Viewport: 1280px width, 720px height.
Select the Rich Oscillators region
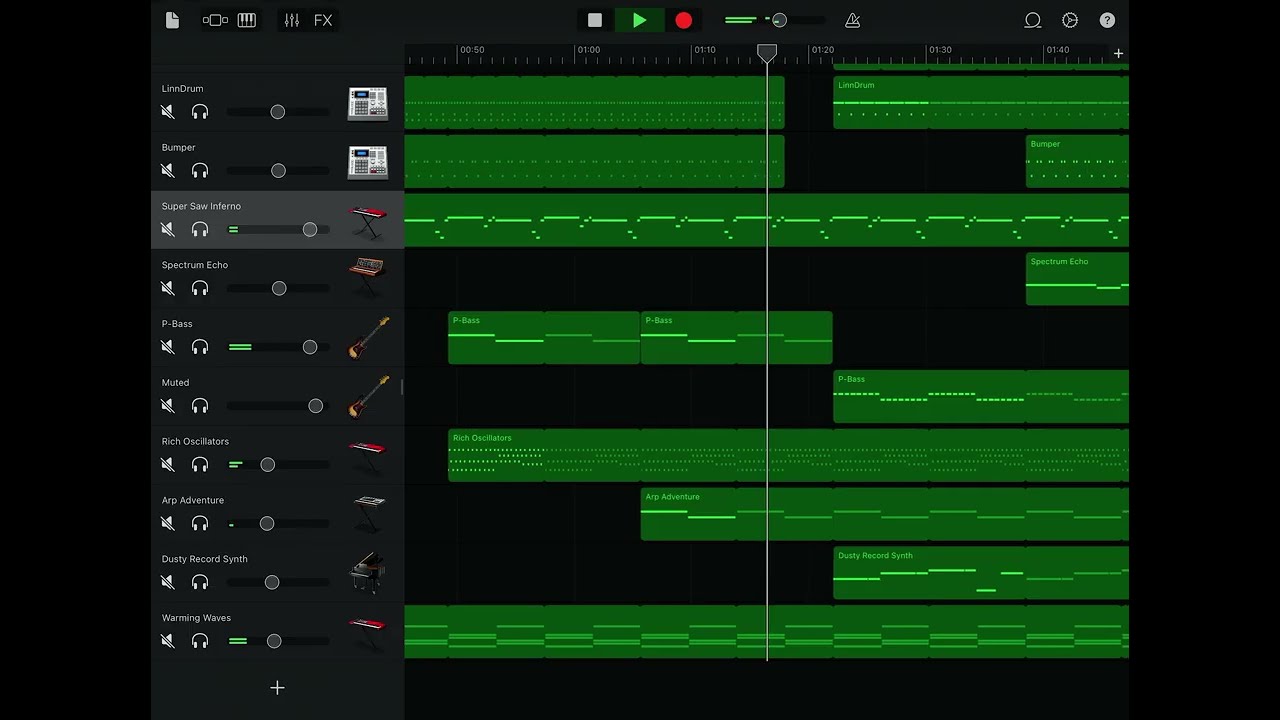(x=788, y=455)
